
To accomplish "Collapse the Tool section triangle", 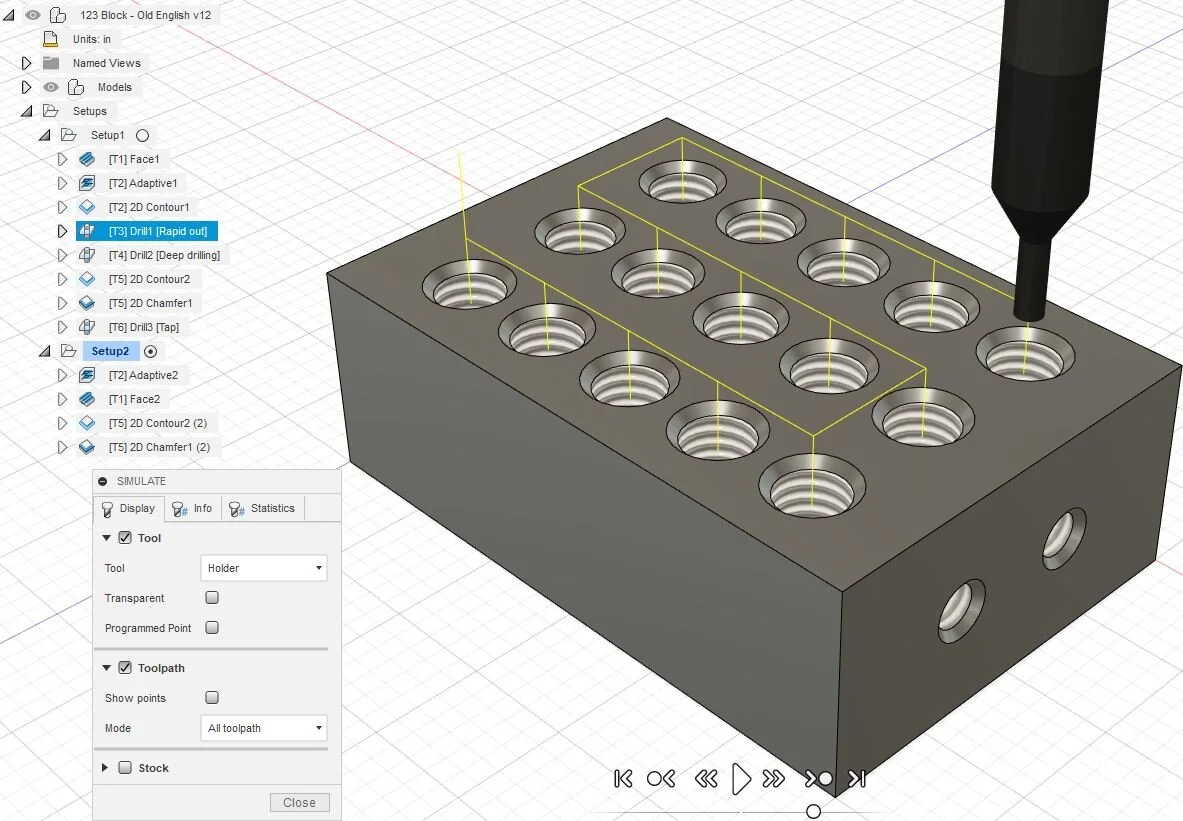I will 106,538.
